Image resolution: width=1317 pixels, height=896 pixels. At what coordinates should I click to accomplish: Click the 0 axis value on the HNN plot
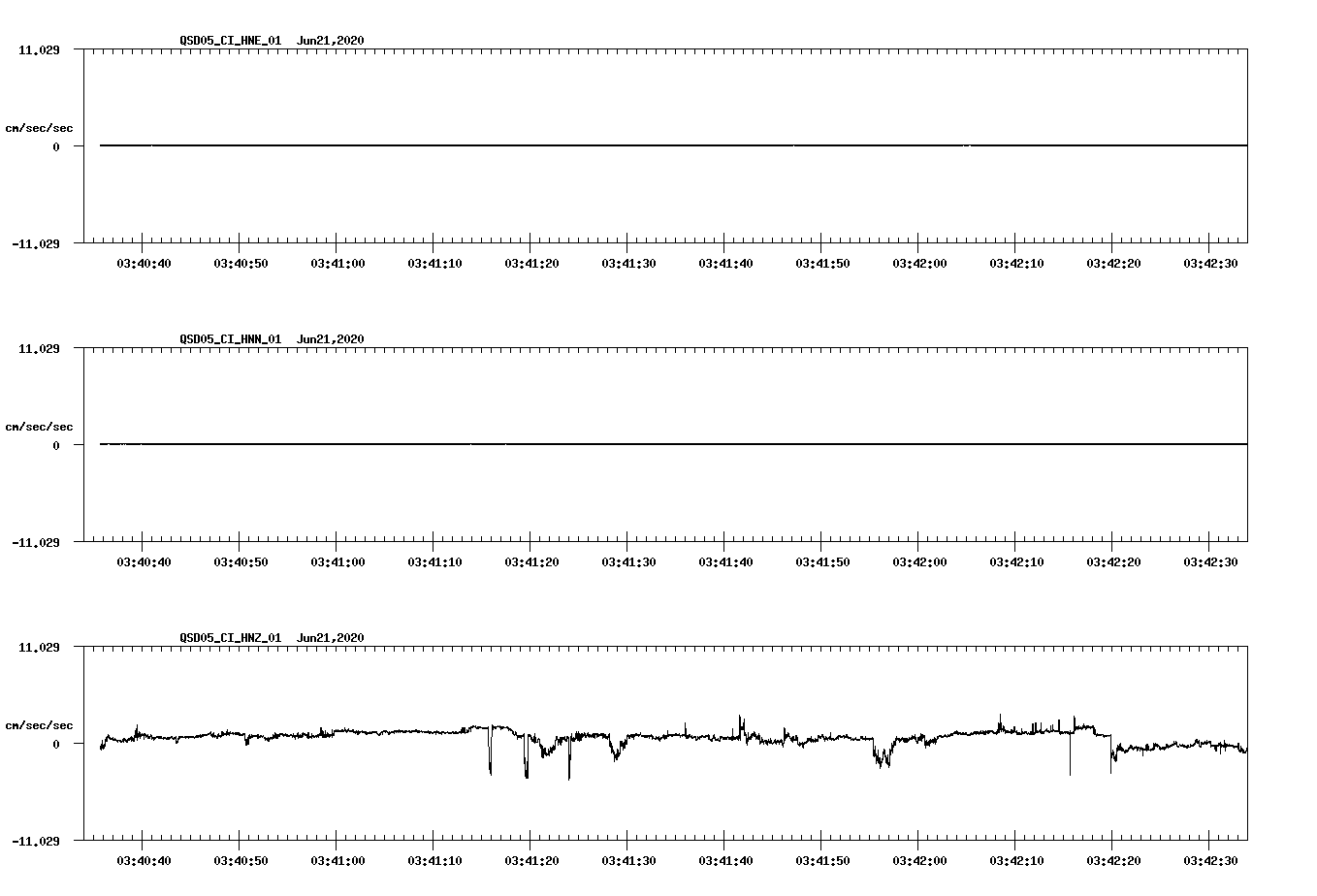[x=56, y=446]
